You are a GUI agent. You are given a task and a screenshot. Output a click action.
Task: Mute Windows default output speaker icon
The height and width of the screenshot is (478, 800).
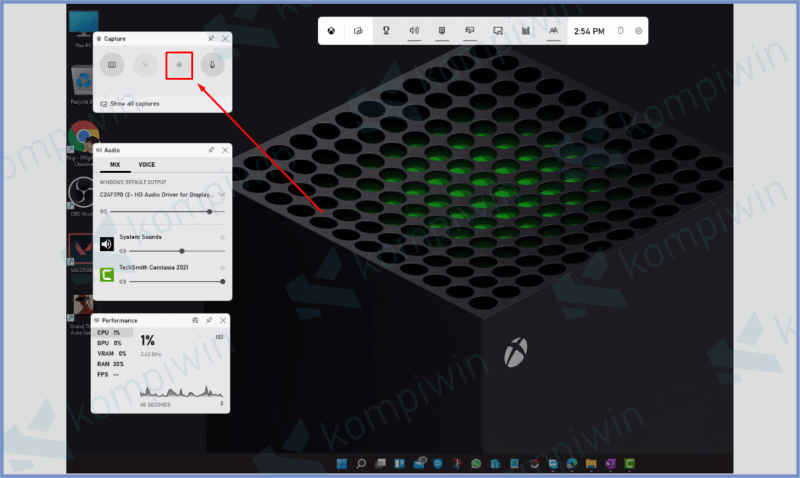[x=103, y=211]
